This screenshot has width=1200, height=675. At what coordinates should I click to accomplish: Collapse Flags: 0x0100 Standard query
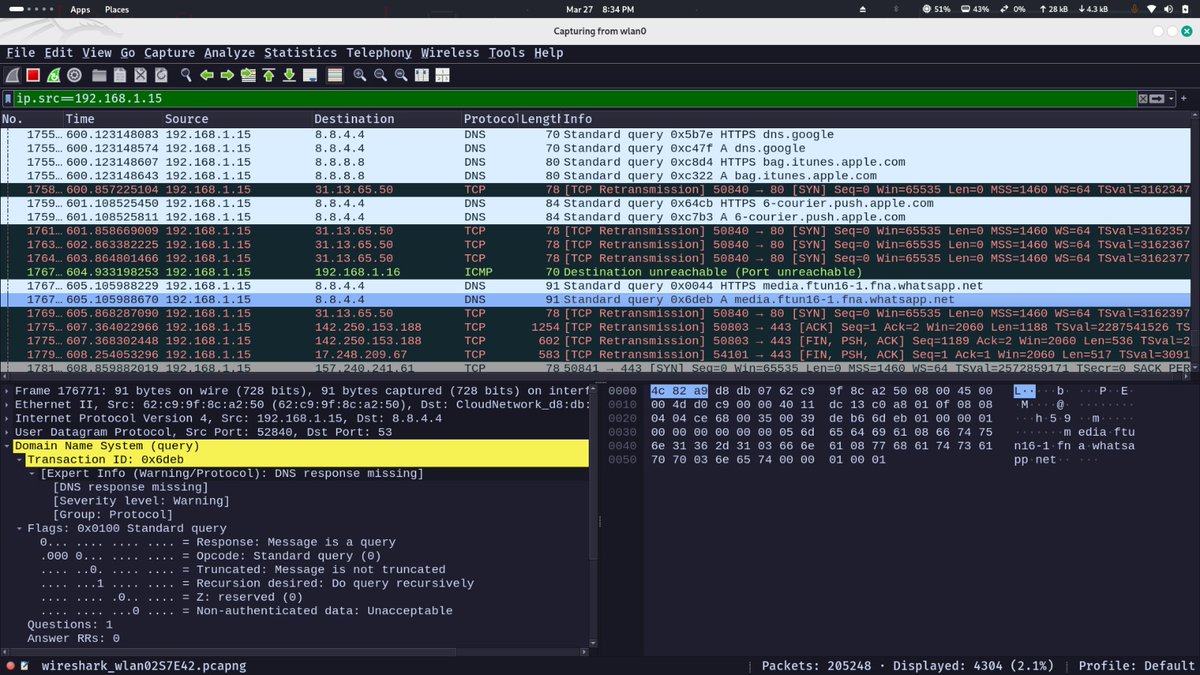[19, 528]
